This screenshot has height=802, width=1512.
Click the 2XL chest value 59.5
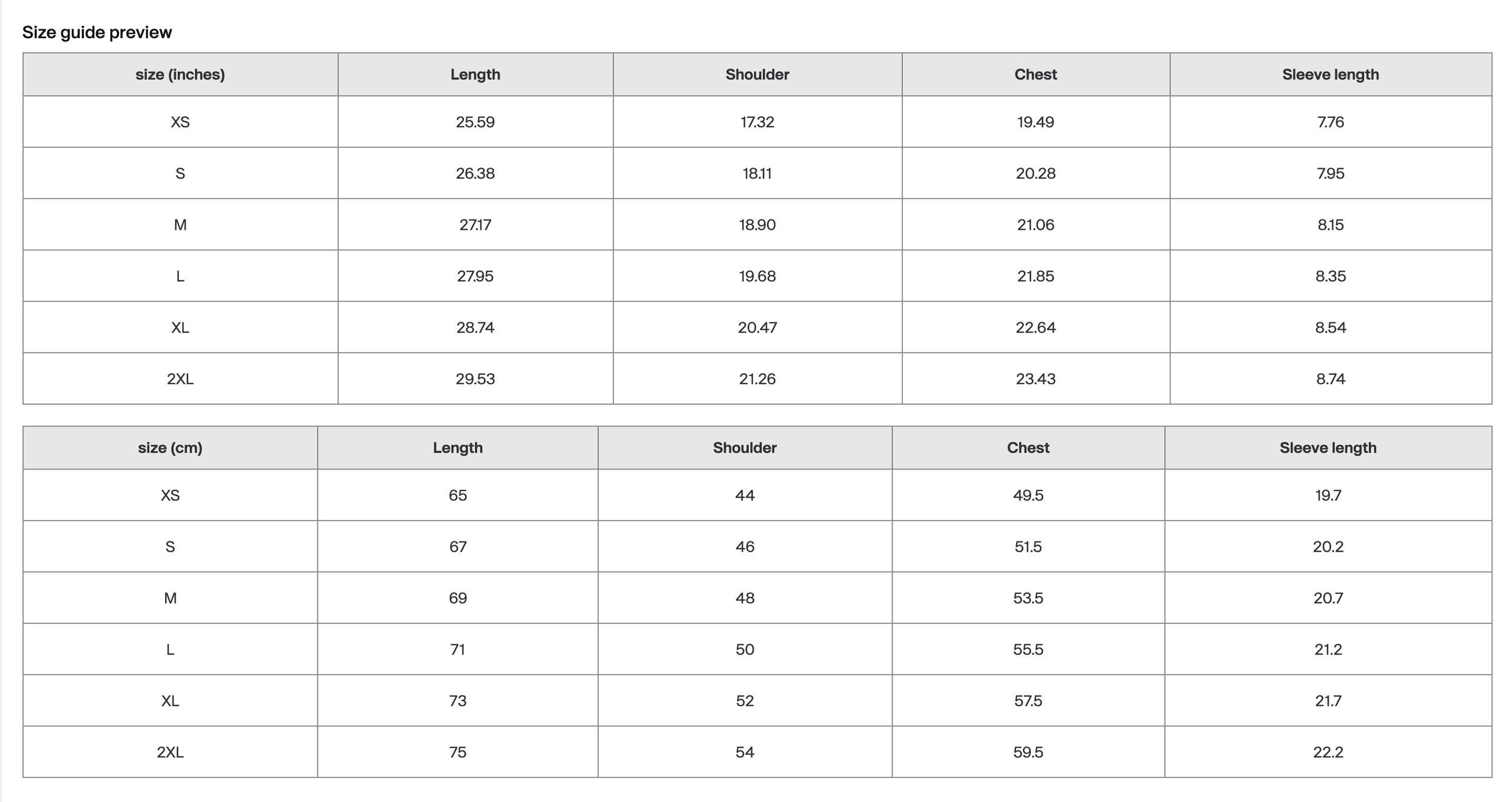coord(1028,752)
